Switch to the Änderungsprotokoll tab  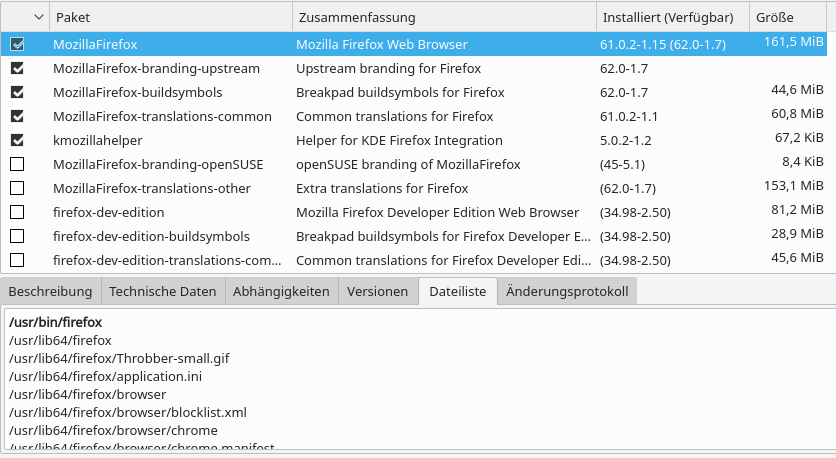[x=567, y=292]
